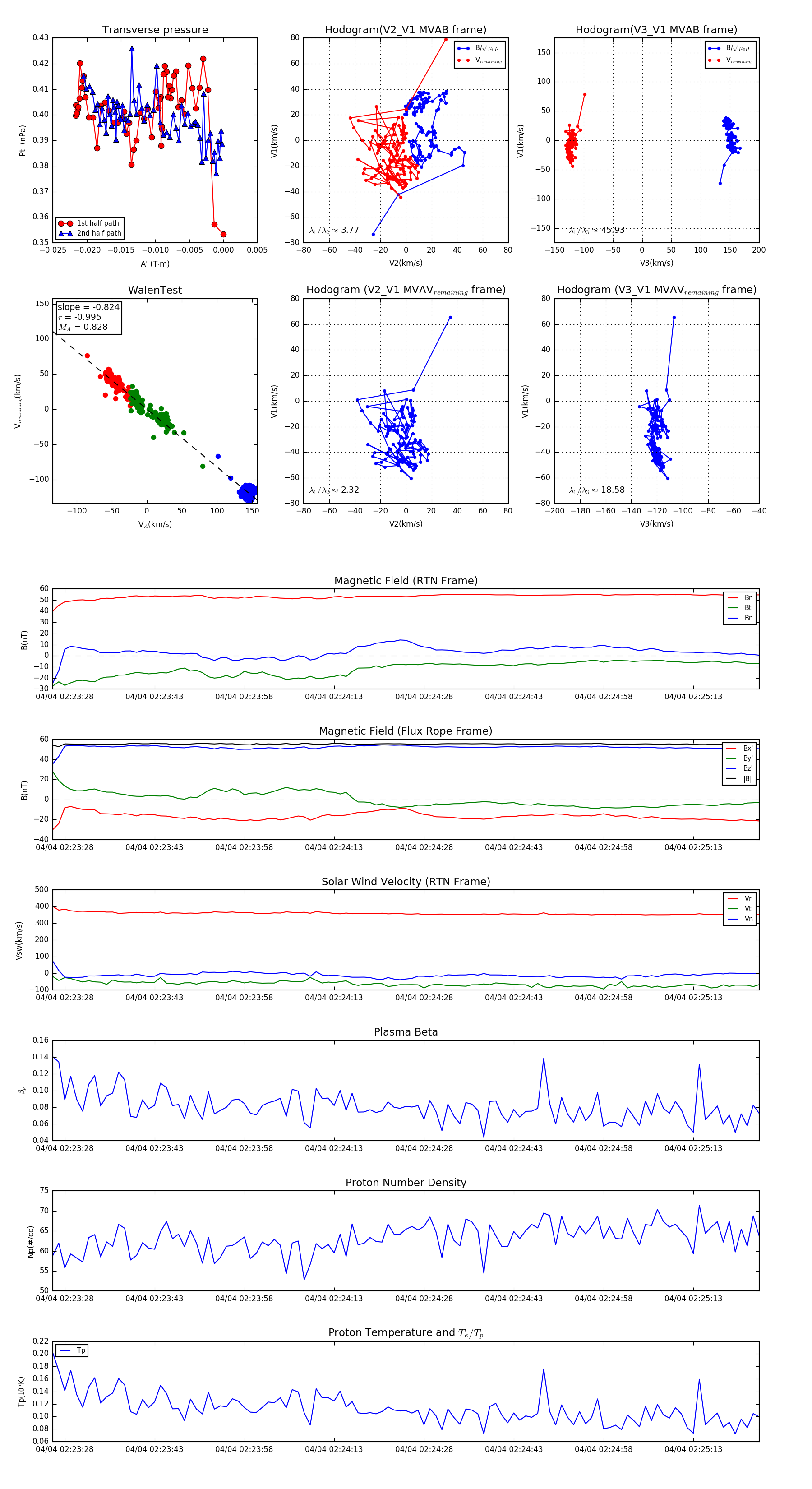Screen dimensions: 812x1489
Task: Select the 'WalenTest' plot title
Action: pyautogui.click(x=155, y=290)
